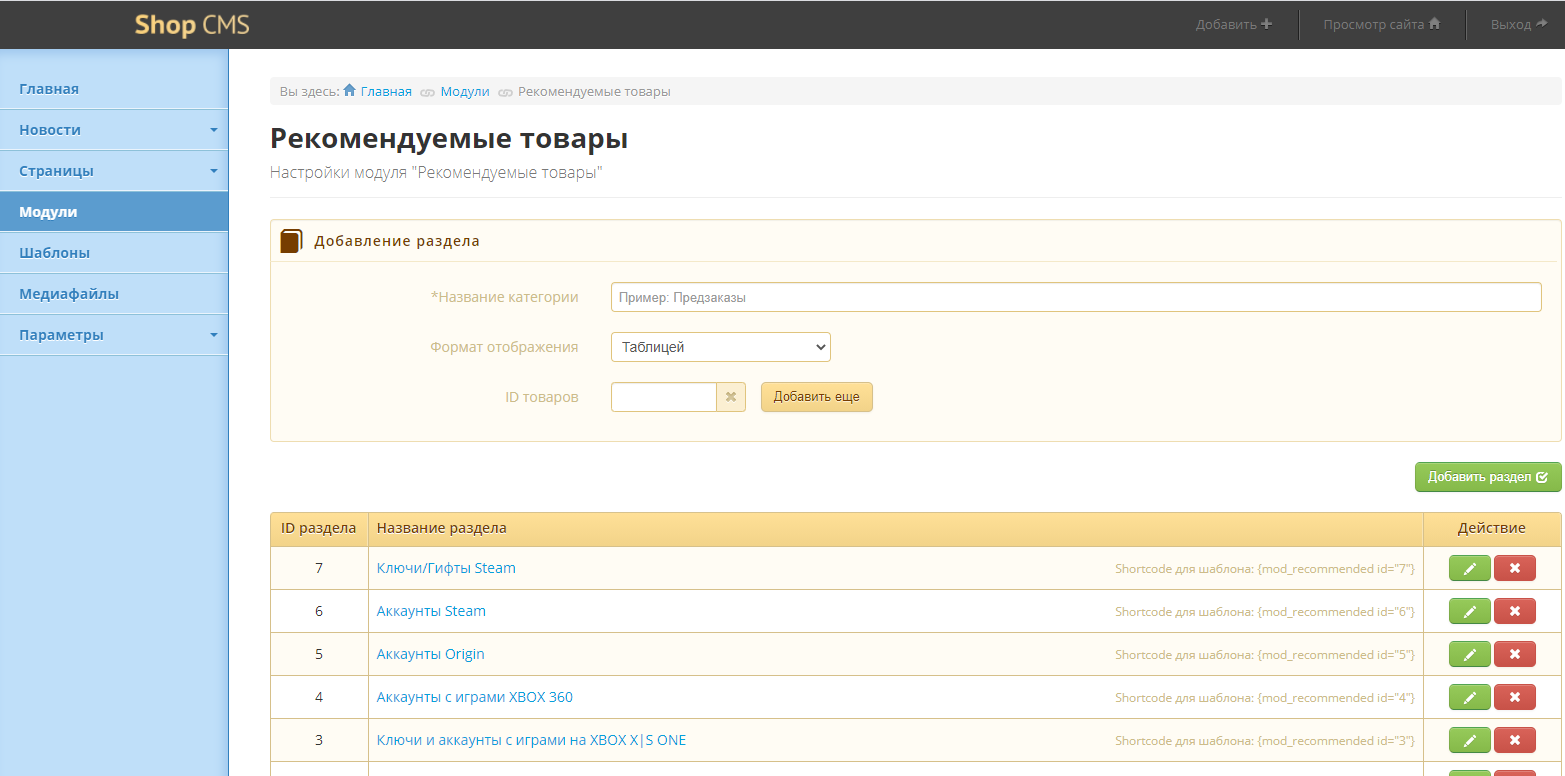
Task: Edit the Аккаунты Steam section
Action: coord(1469,611)
